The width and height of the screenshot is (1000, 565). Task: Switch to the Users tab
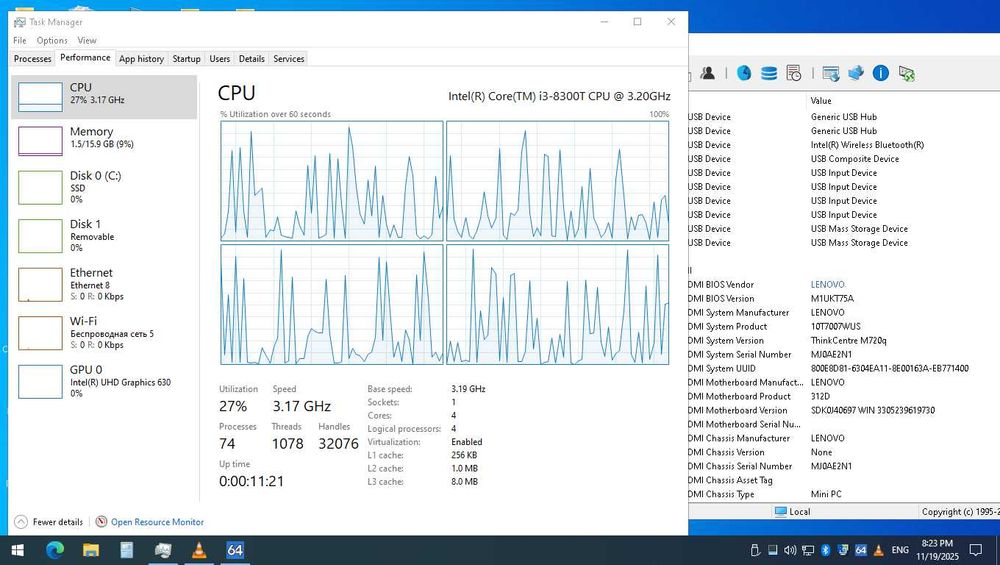219,59
